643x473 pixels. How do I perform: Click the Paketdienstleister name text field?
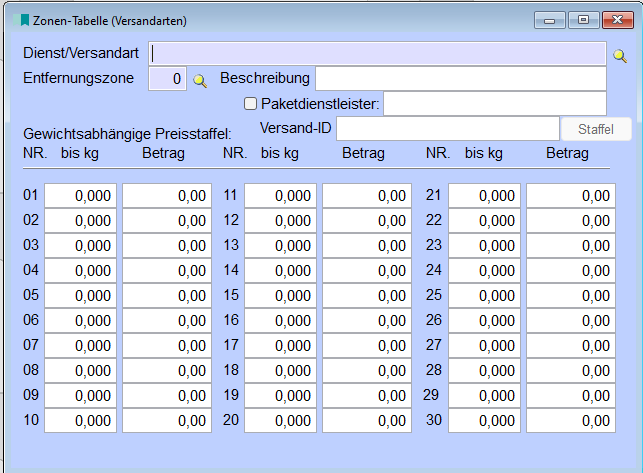[494, 103]
